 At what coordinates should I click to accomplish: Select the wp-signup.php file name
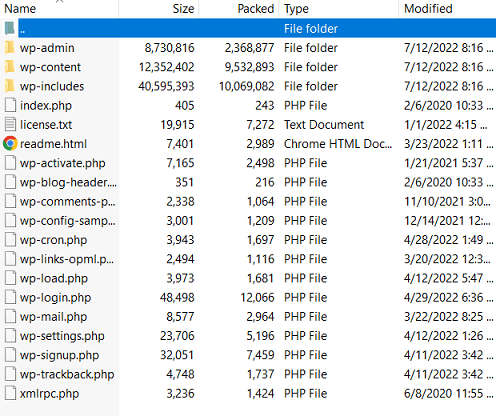tap(59, 356)
